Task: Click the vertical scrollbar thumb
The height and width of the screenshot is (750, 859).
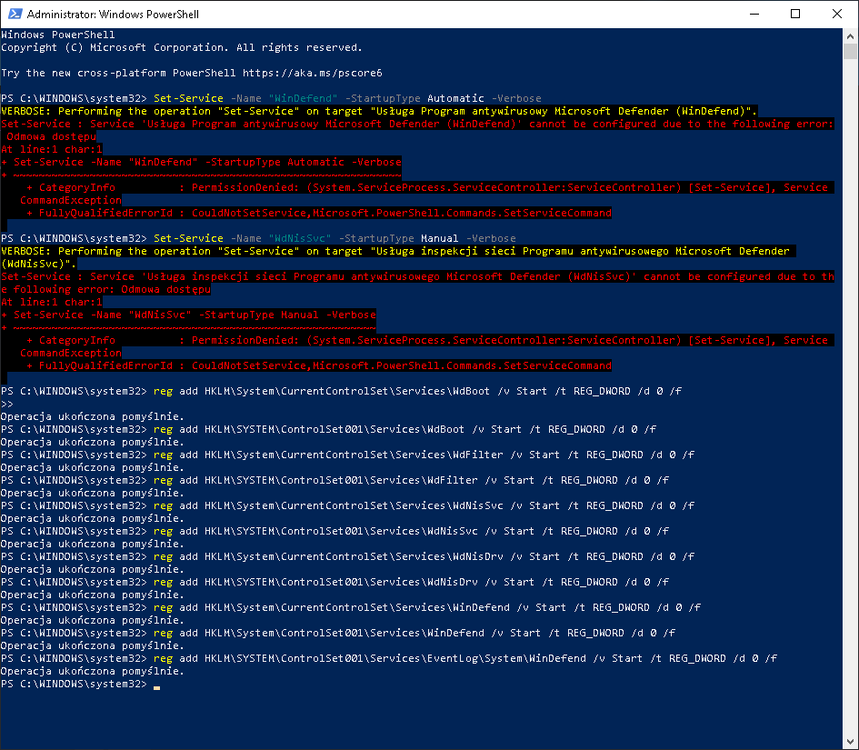Action: tap(850, 51)
